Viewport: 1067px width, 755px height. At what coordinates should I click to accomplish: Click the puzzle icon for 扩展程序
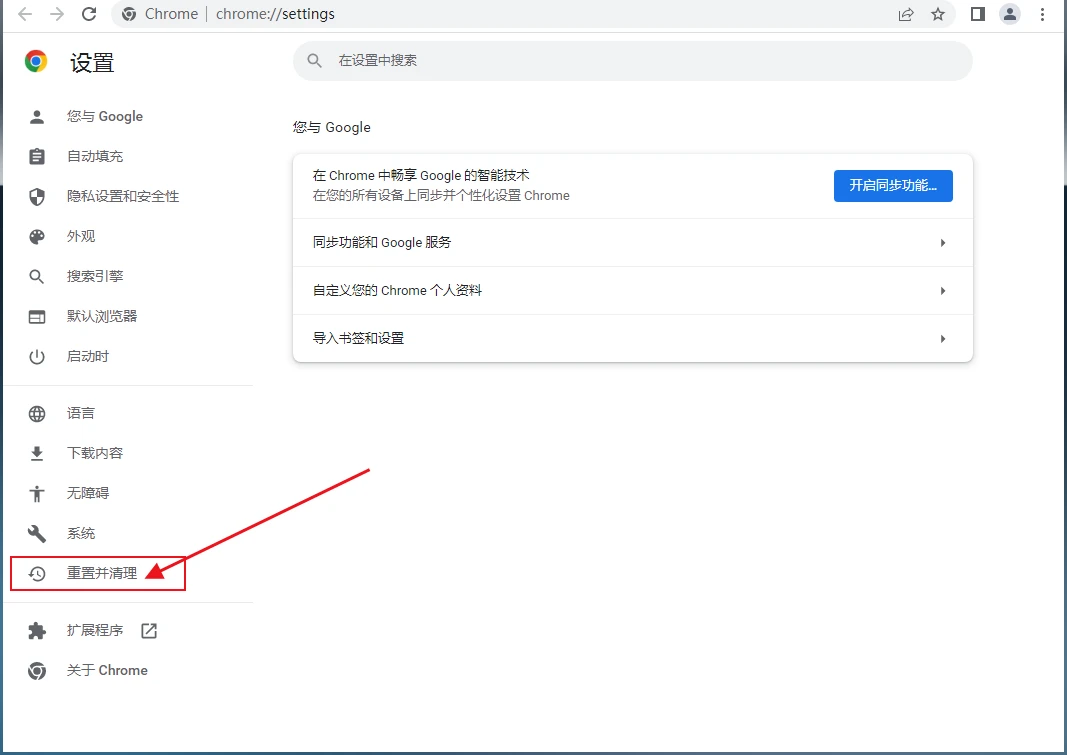coord(37,631)
